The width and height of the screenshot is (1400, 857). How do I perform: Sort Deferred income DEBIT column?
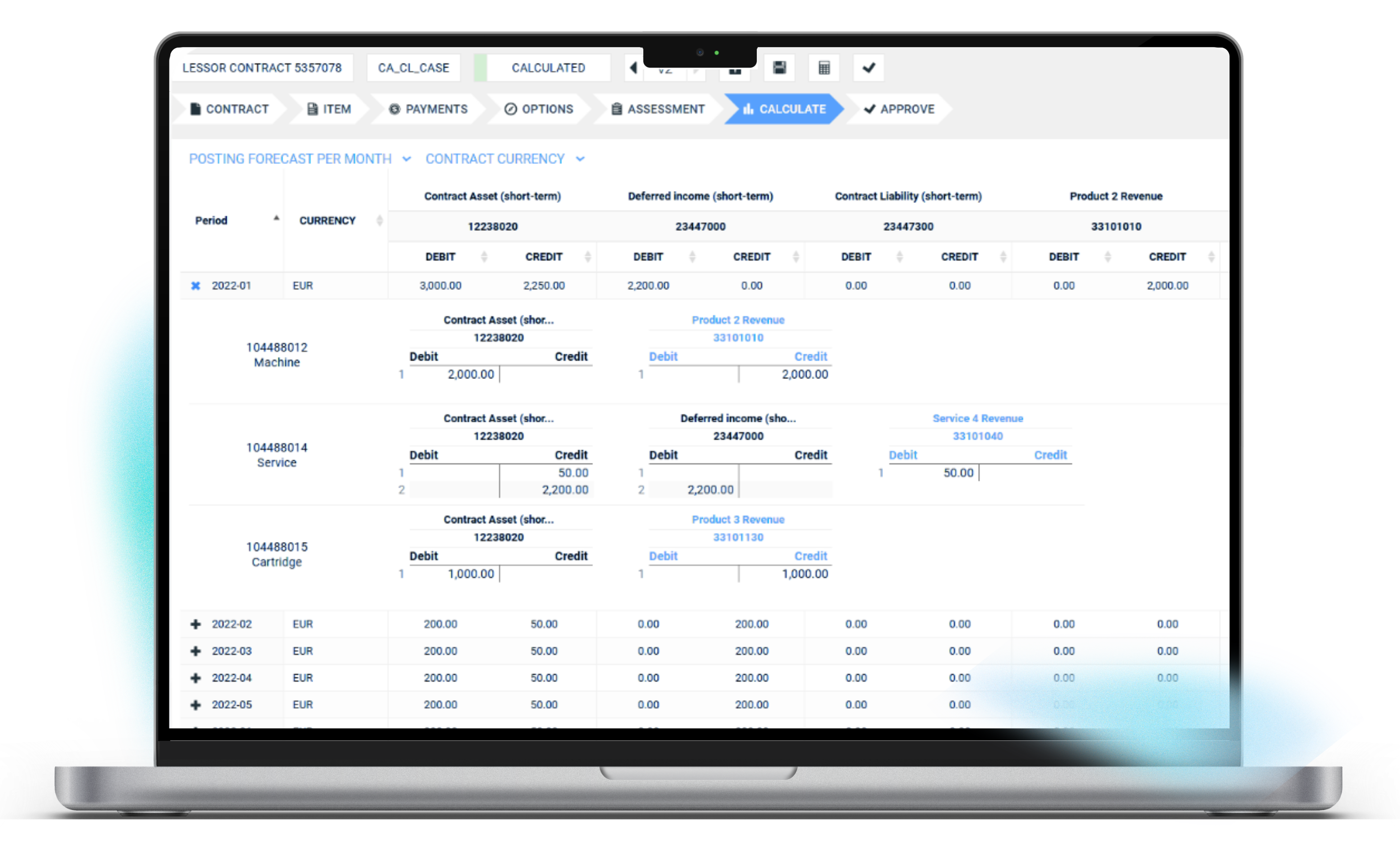click(692, 257)
